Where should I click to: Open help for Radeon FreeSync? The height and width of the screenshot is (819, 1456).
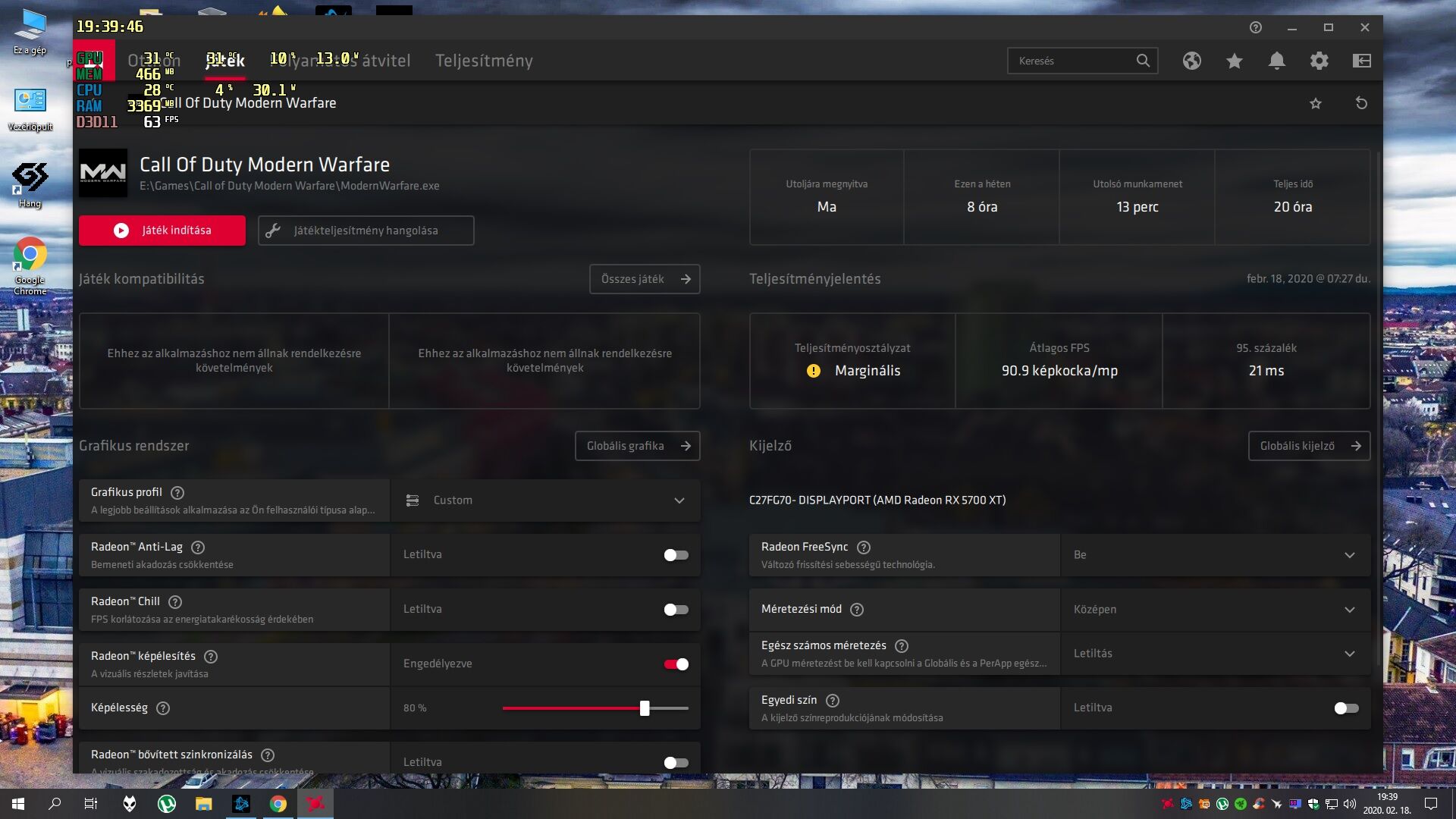864,548
